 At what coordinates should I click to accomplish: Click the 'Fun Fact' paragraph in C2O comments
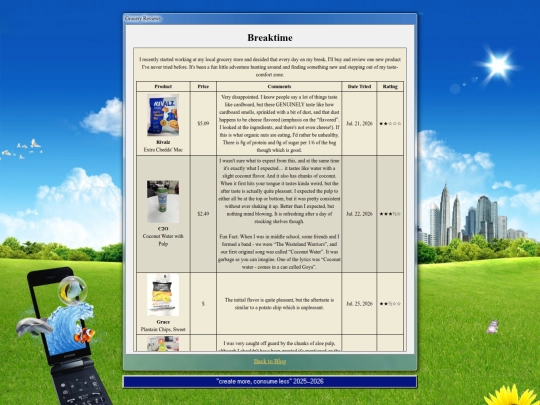pyautogui.click(x=279, y=252)
